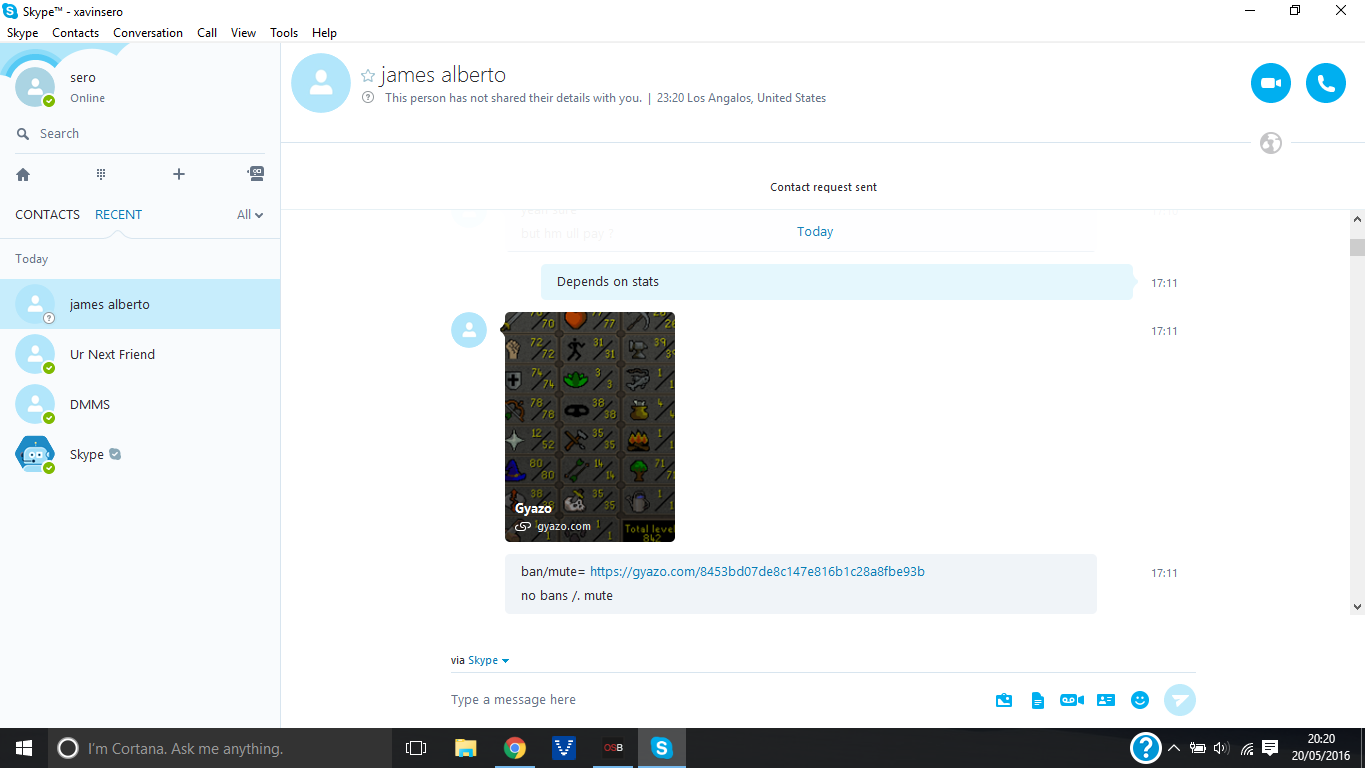This screenshot has width=1365, height=768.
Task: Open the Gyazo stats image thumbnail
Action: coord(590,427)
